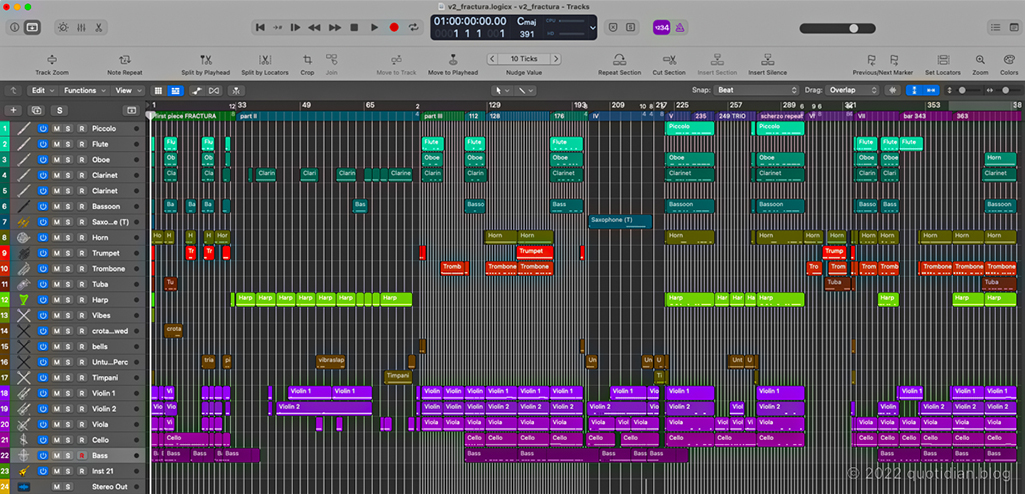Increase nudge value with right arrow
The height and width of the screenshot is (494, 1025).
click(556, 59)
